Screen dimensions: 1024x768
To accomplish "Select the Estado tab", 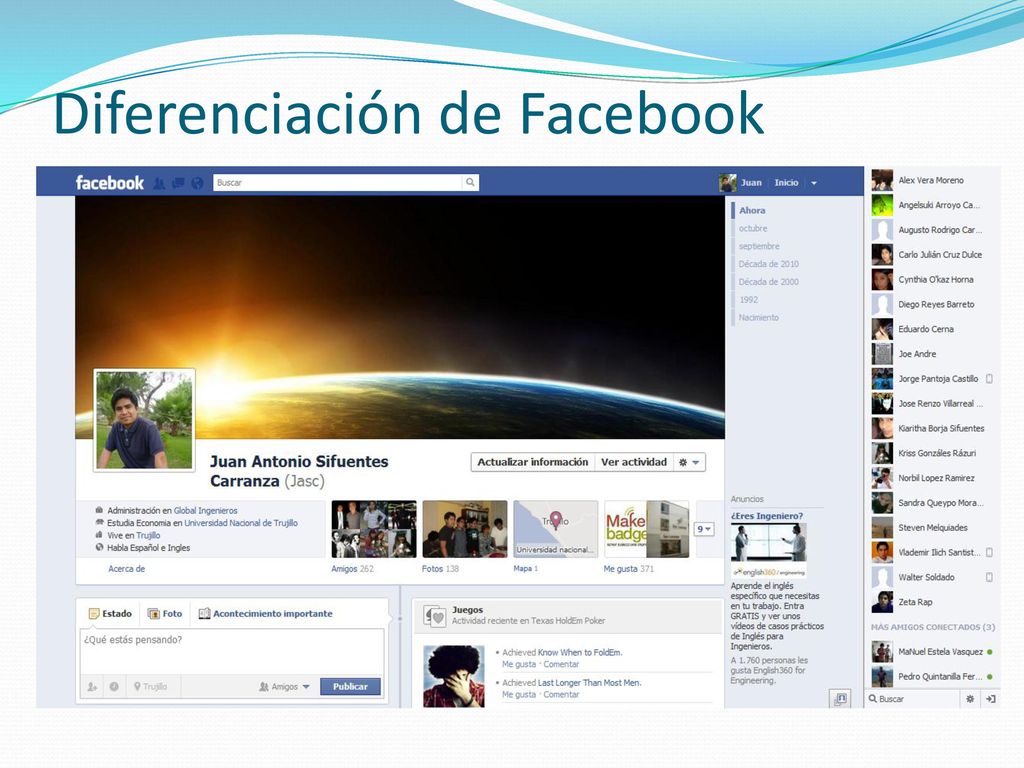I will coord(110,614).
